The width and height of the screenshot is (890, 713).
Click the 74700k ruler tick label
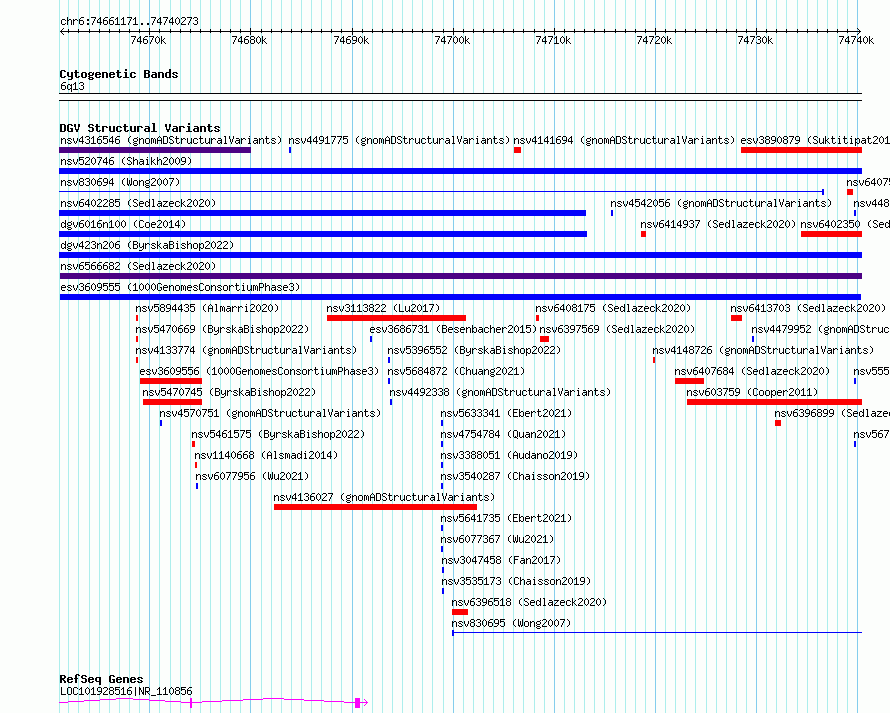452,40
